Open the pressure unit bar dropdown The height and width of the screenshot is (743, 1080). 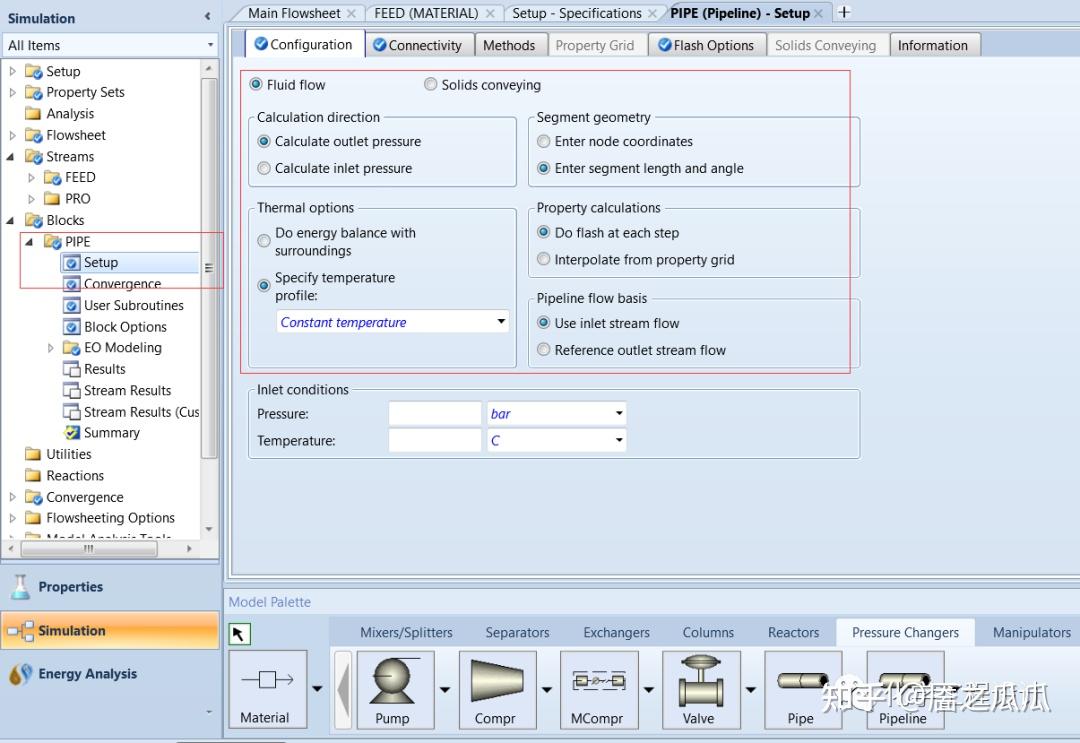click(x=619, y=413)
